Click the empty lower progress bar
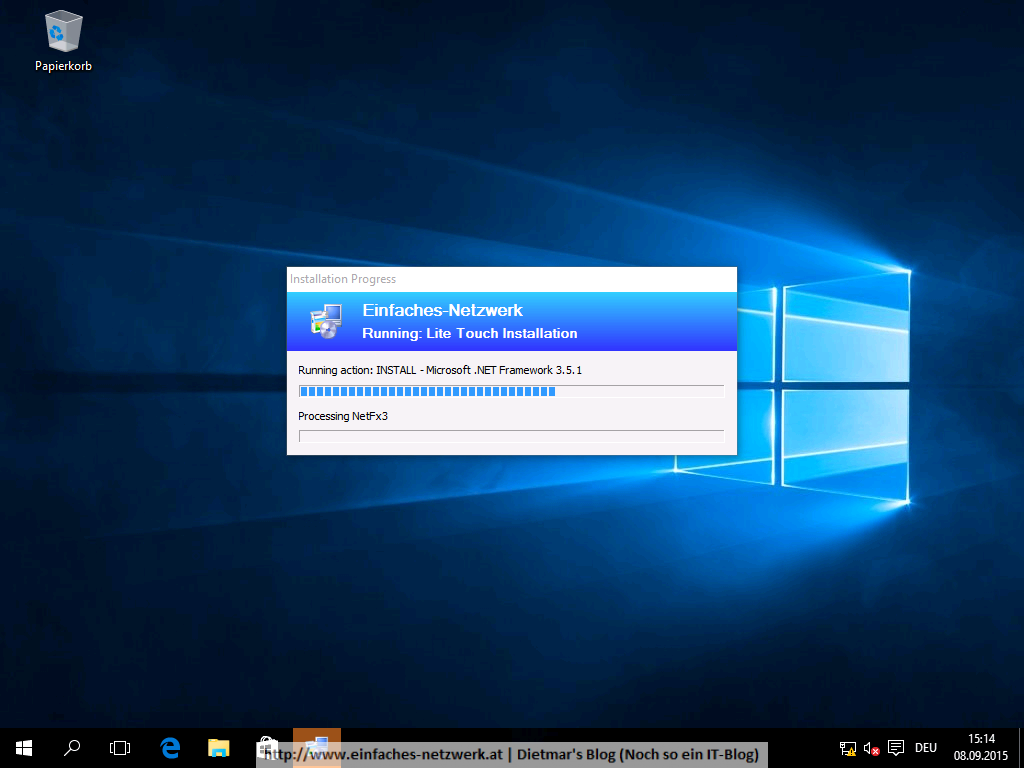 click(x=511, y=436)
